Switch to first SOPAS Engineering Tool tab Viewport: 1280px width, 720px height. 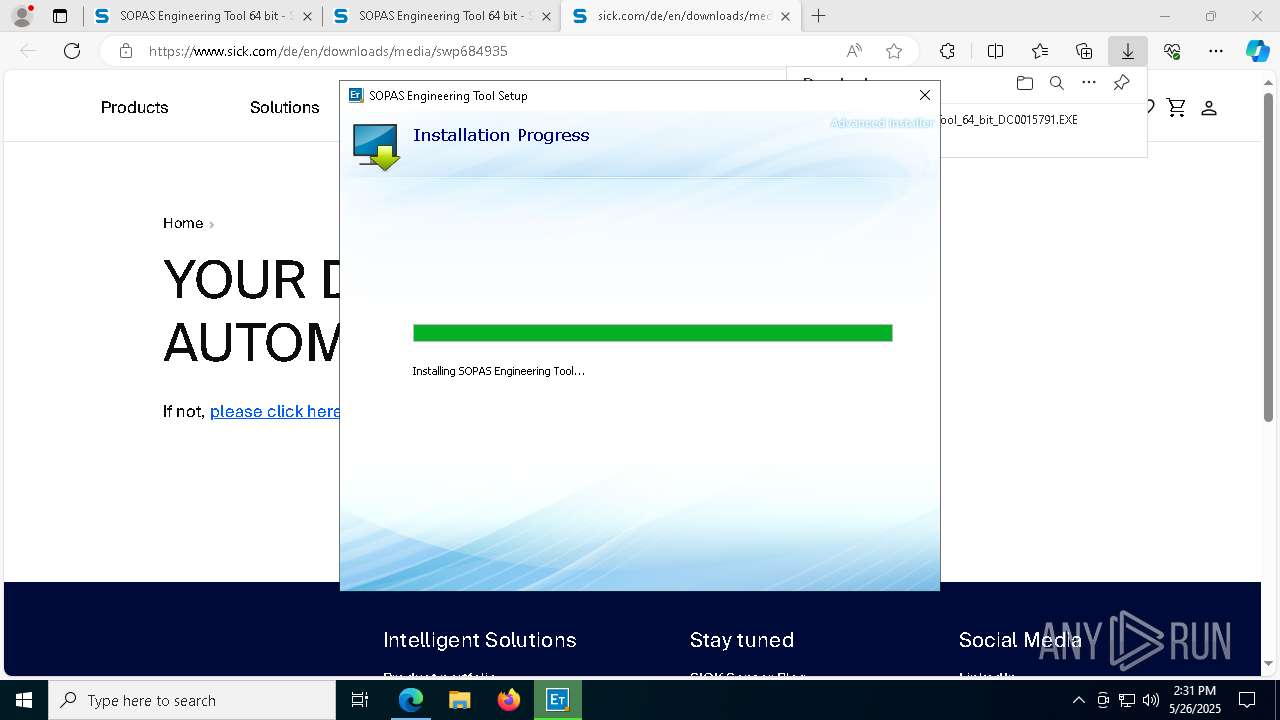pos(204,16)
